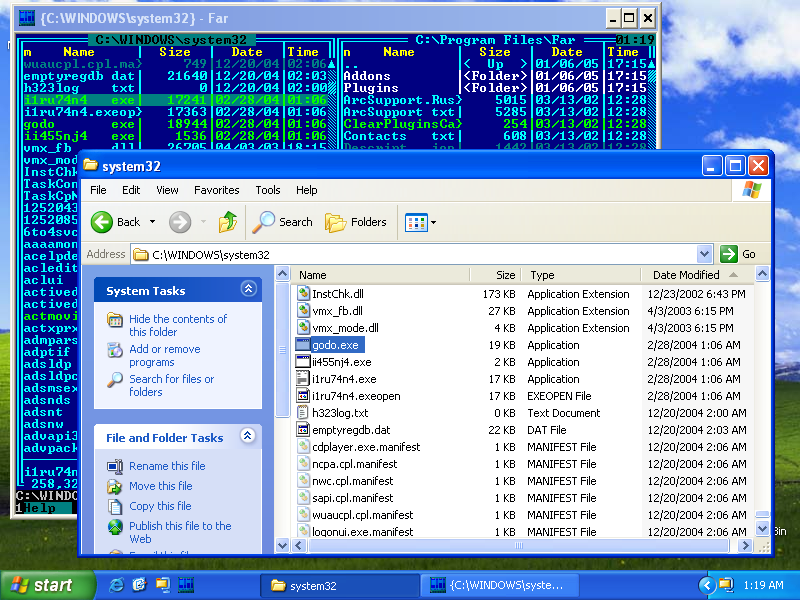Viewport: 800px width, 600px height.
Task: Click the task pane vertical scrollbar thumb
Action: pos(282,350)
